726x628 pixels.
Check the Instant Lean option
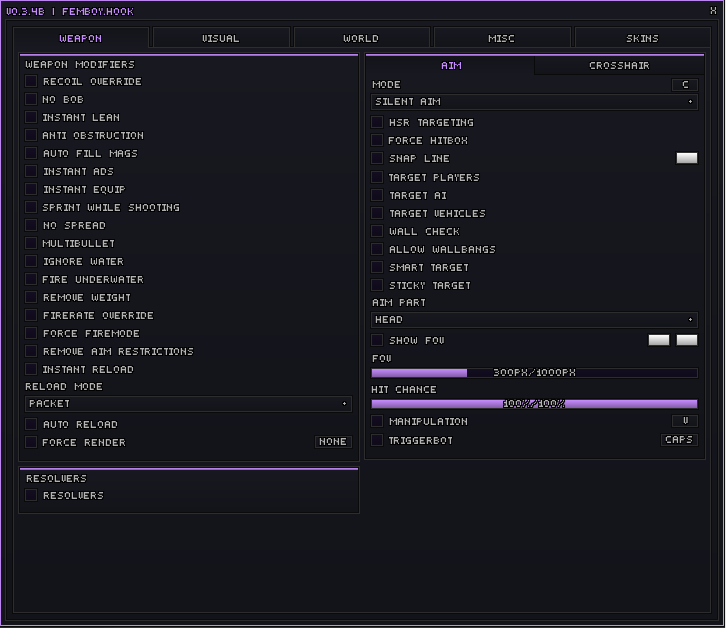[31, 117]
